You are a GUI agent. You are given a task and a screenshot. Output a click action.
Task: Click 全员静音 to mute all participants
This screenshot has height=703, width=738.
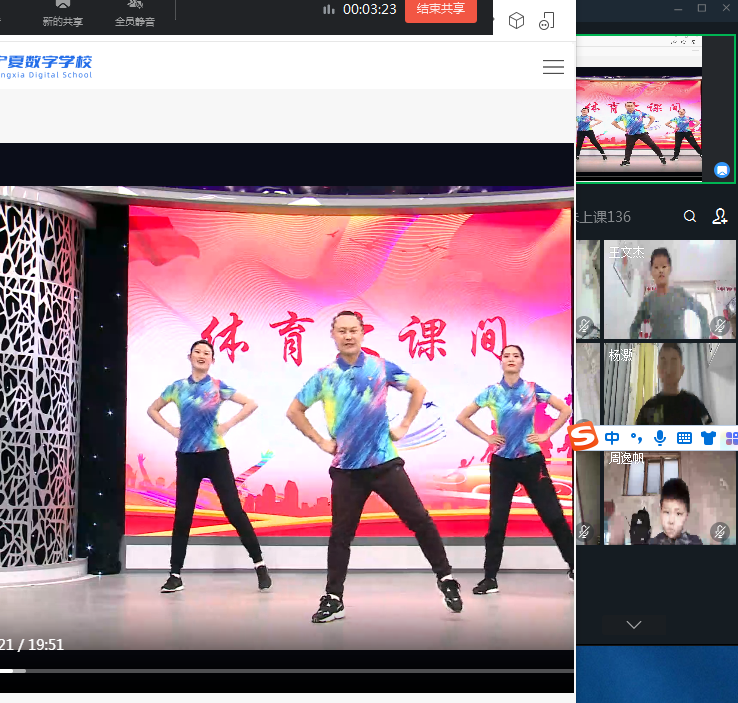click(x=134, y=13)
